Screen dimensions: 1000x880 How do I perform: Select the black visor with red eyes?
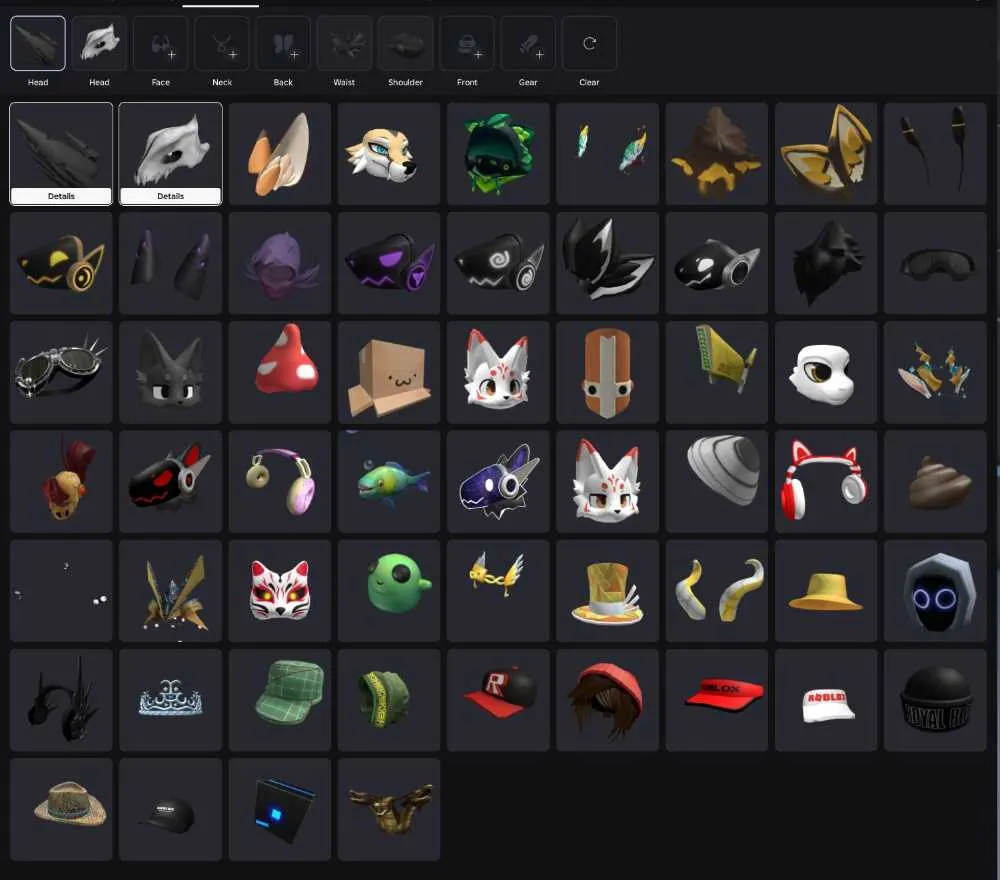(x=170, y=481)
